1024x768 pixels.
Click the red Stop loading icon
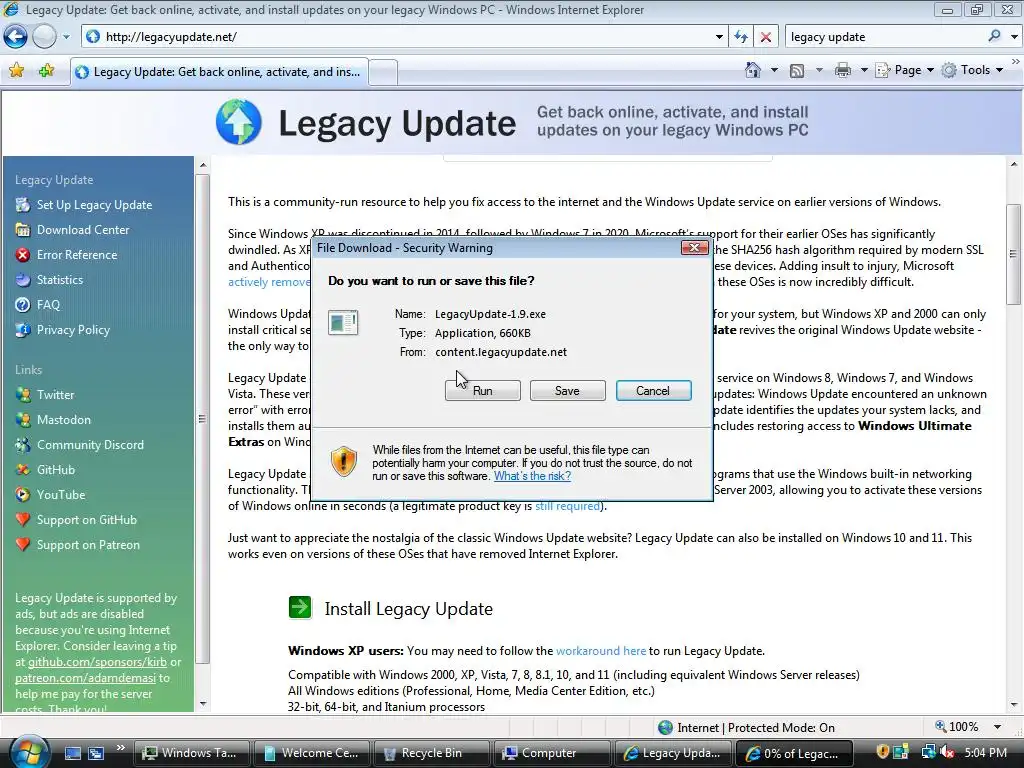click(765, 37)
